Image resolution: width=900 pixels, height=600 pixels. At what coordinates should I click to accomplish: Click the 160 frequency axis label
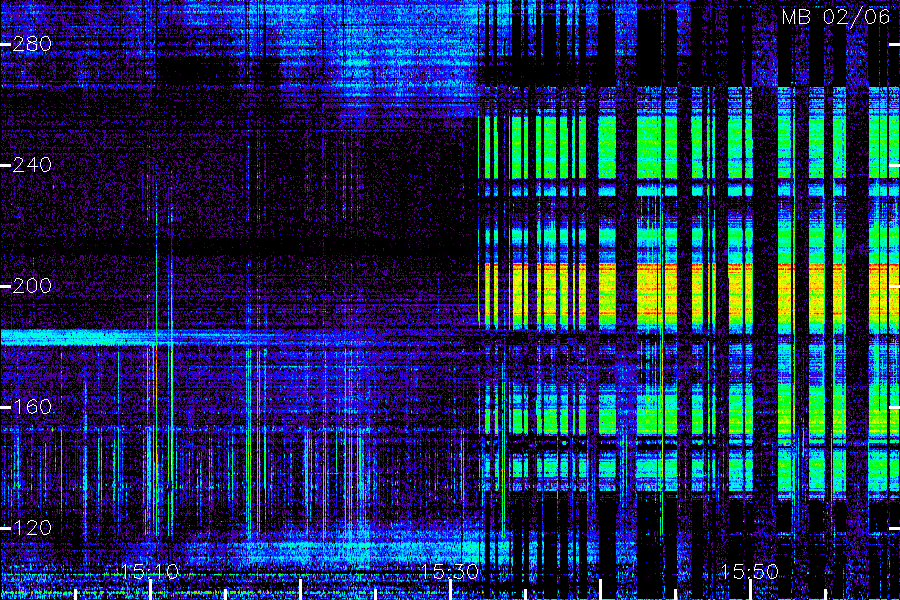32,407
